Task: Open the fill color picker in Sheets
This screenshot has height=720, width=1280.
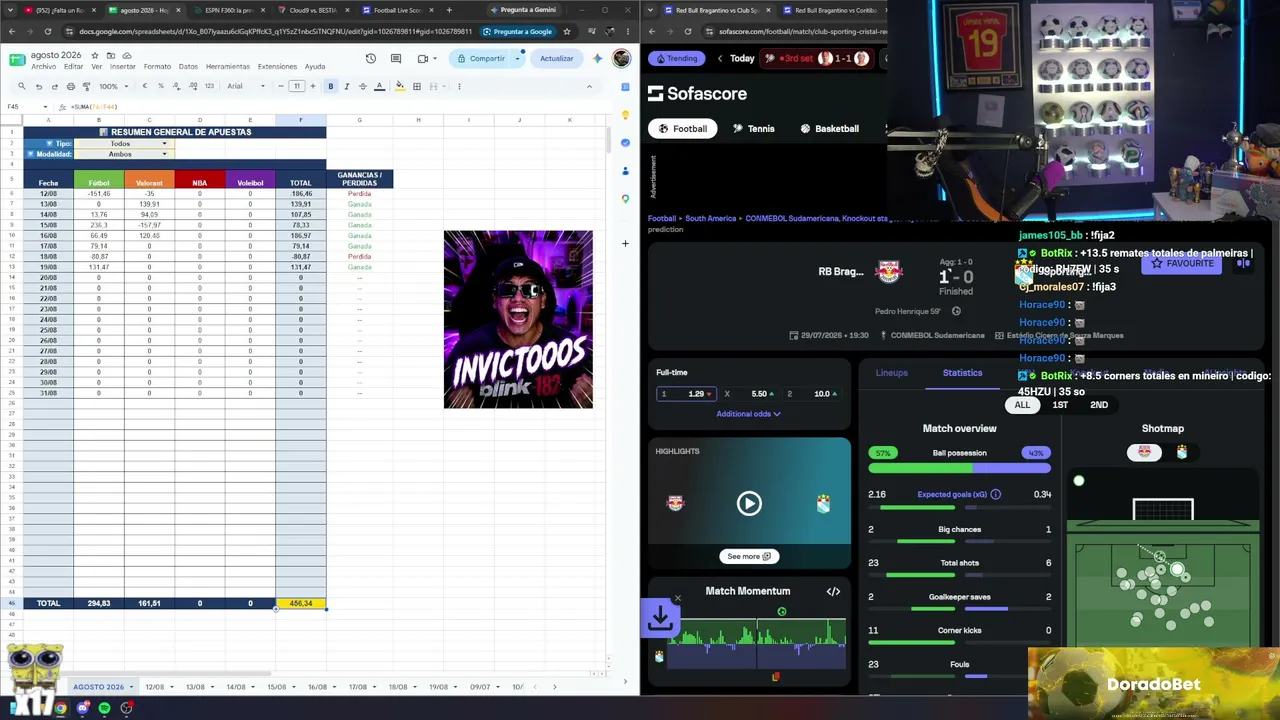Action: [x=400, y=86]
